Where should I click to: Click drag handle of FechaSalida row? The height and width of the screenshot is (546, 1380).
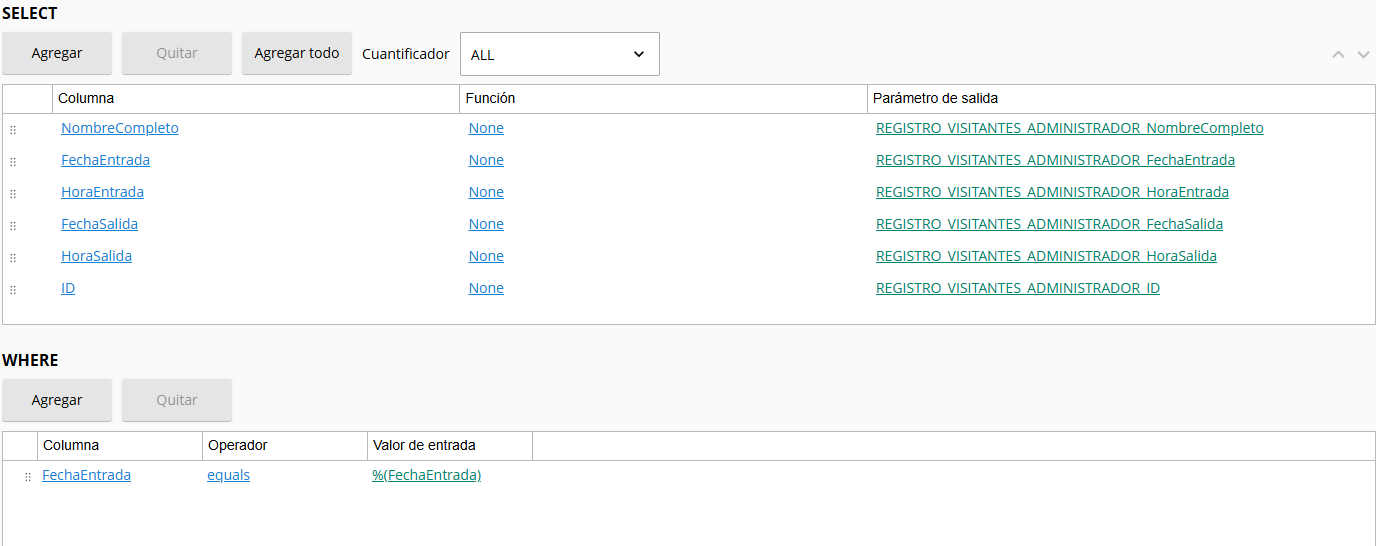pos(13,226)
